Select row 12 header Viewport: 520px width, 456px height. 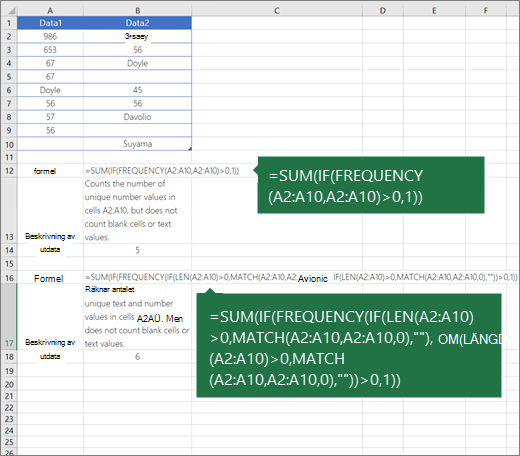(9, 171)
